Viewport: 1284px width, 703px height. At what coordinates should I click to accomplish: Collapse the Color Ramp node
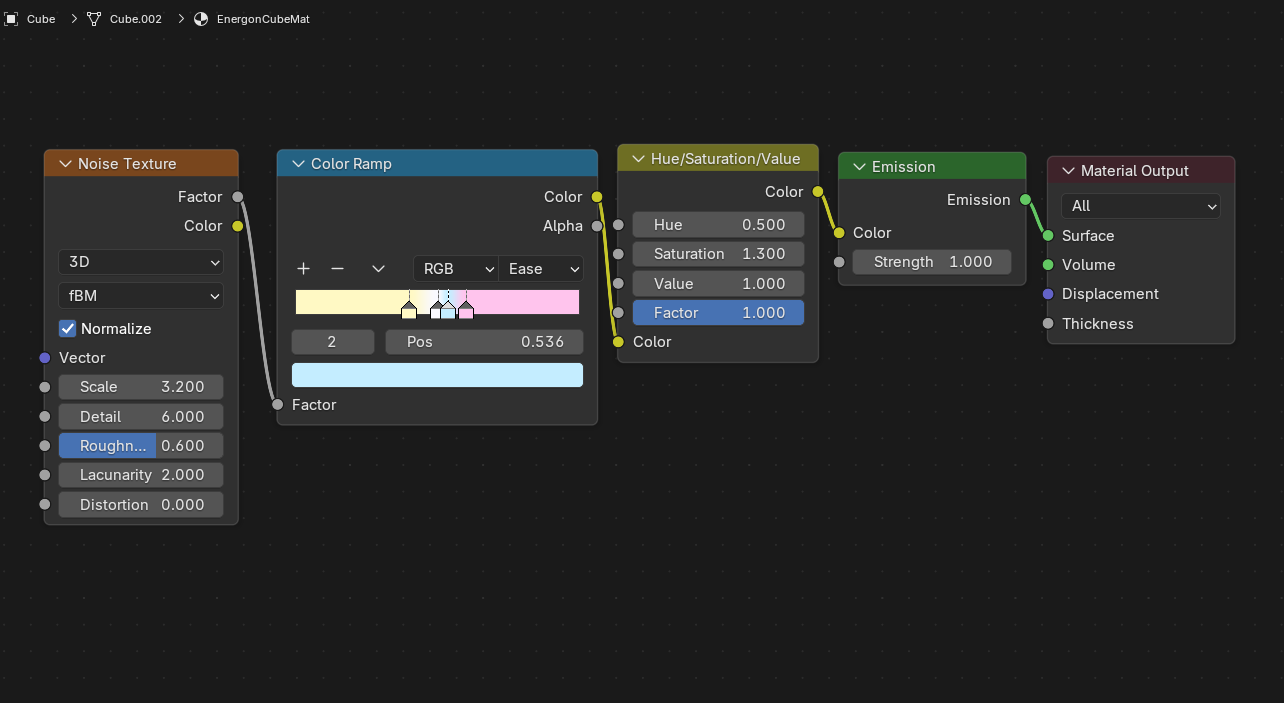point(298,164)
